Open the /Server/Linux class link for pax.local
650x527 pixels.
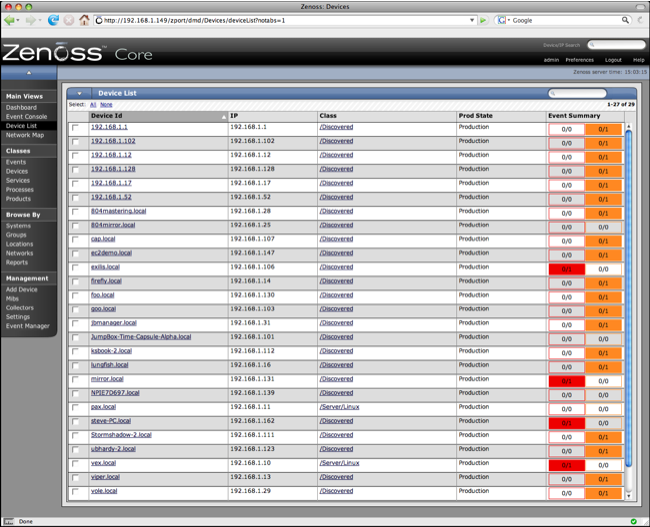tap(339, 407)
